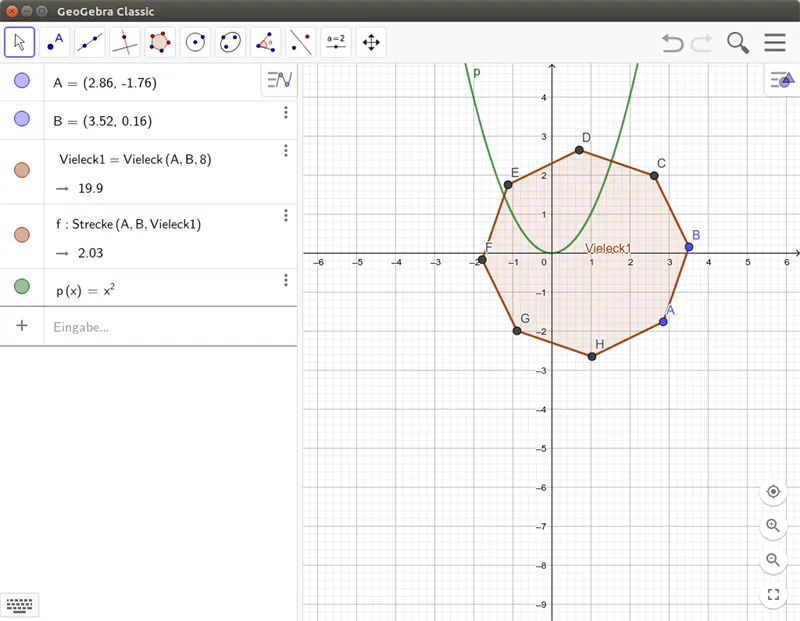Select the Slider tool
The image size is (800, 621).
pyautogui.click(x=334, y=42)
